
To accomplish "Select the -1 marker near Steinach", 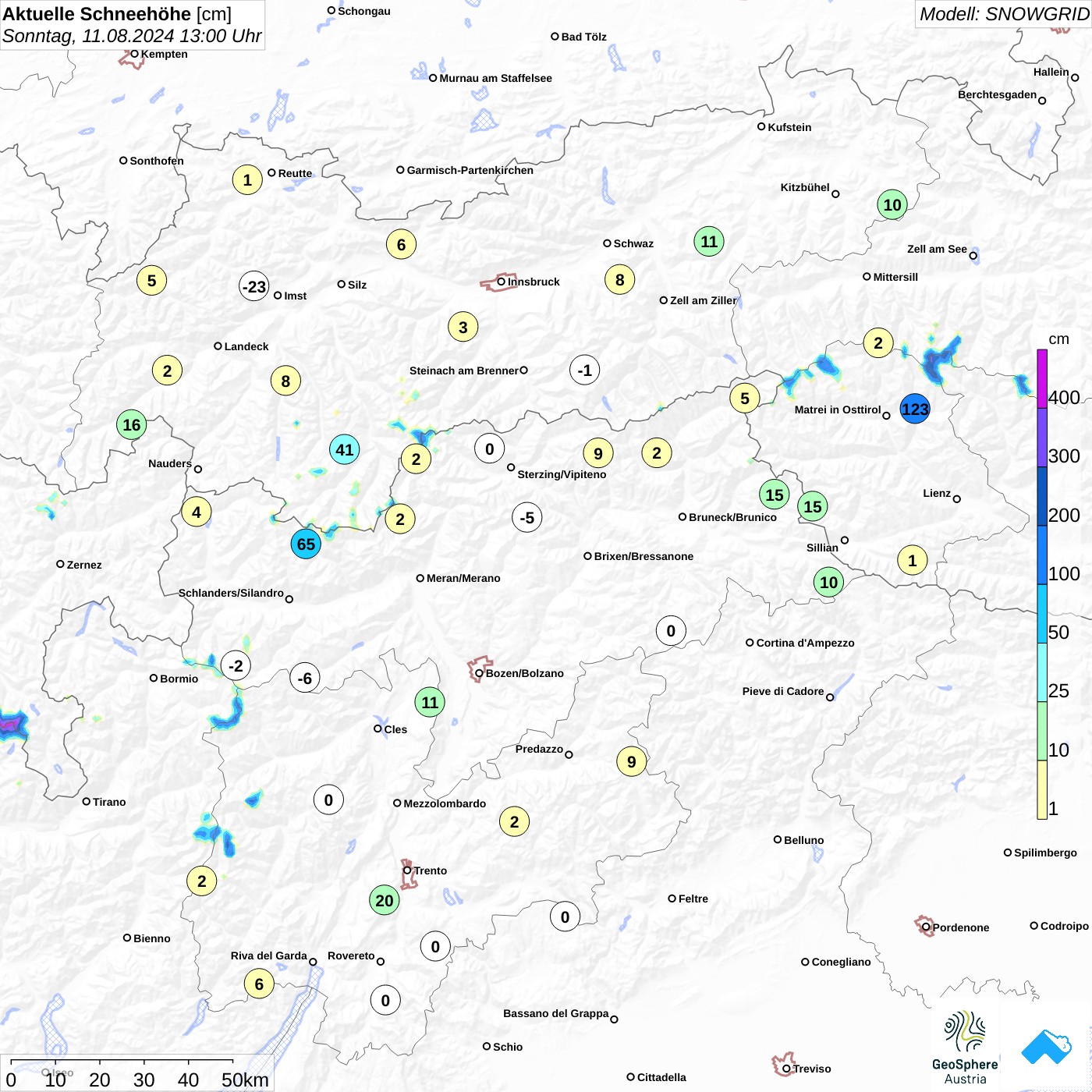I will (x=585, y=370).
